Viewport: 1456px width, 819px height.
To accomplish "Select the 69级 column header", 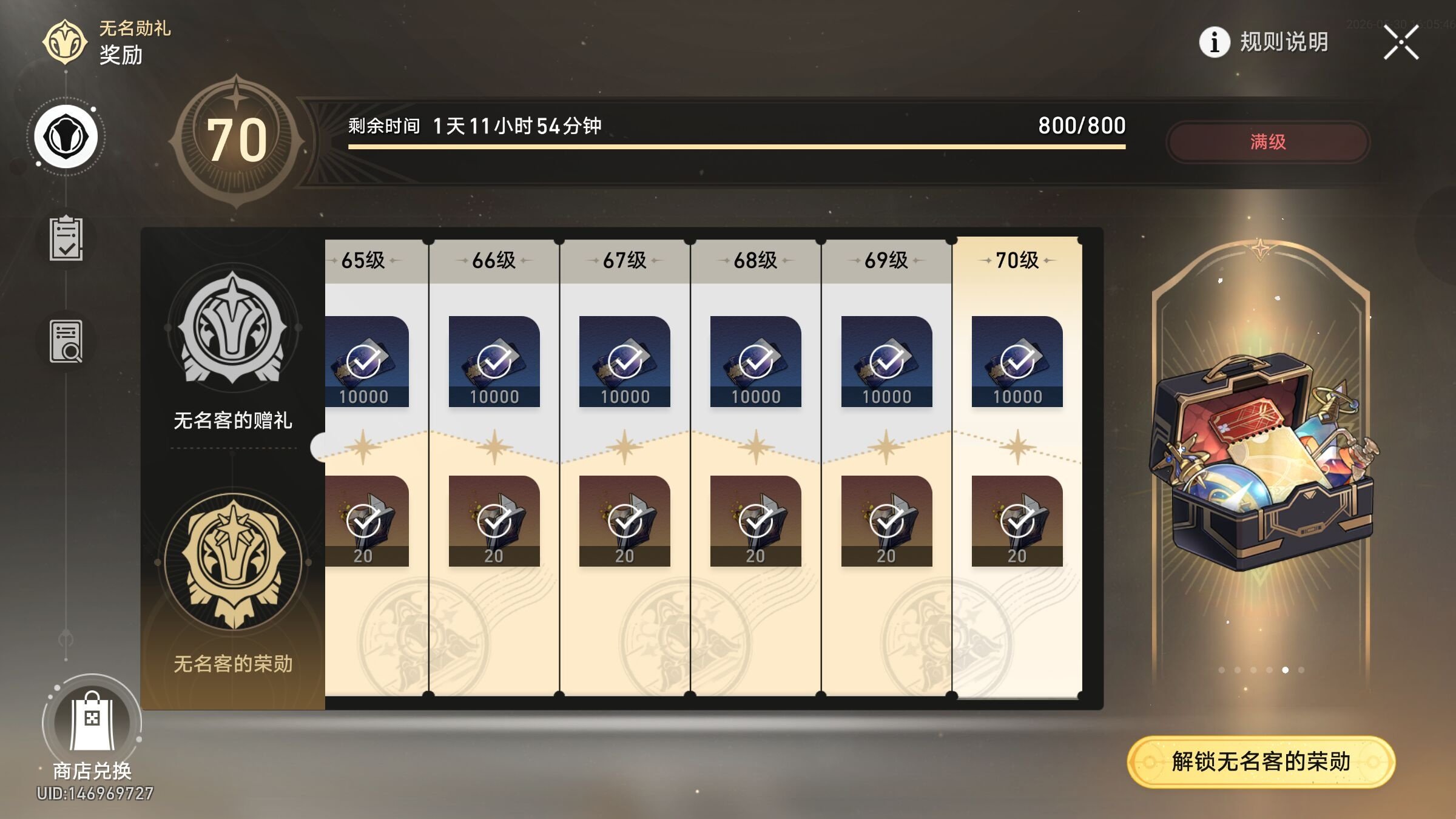I will tap(886, 261).
